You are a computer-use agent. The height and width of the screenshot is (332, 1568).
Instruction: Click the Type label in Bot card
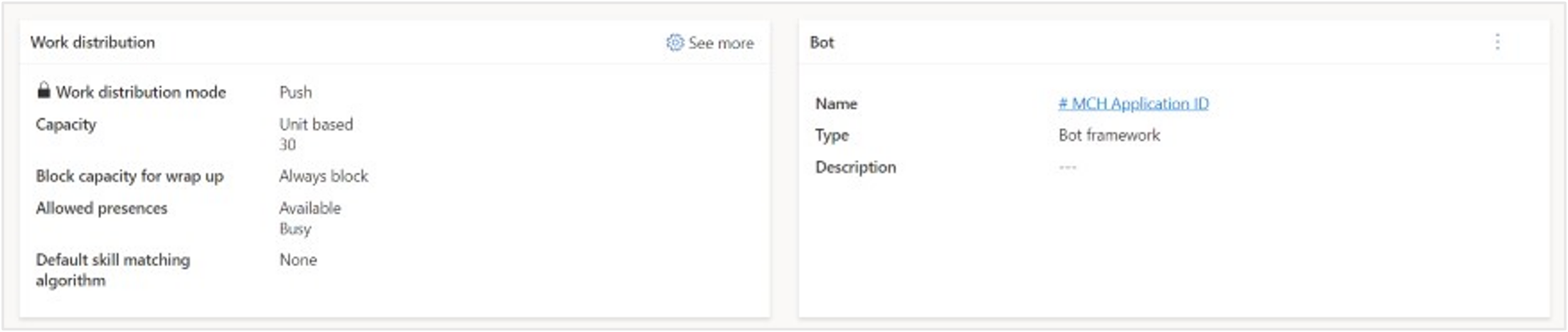coord(832,136)
